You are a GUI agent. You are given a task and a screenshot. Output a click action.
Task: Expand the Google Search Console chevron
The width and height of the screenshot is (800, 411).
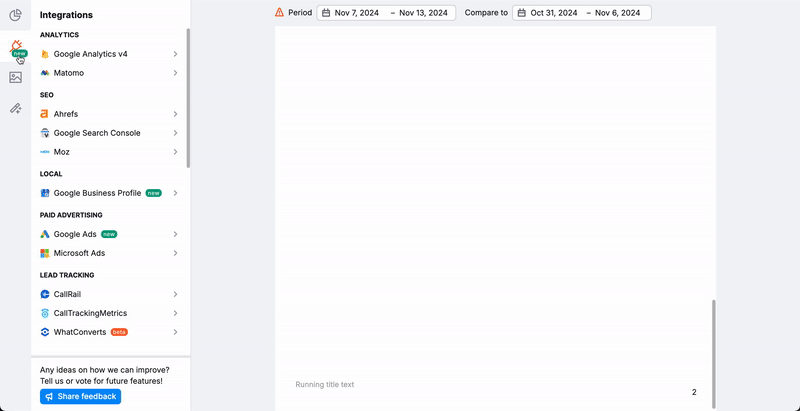[x=175, y=133]
